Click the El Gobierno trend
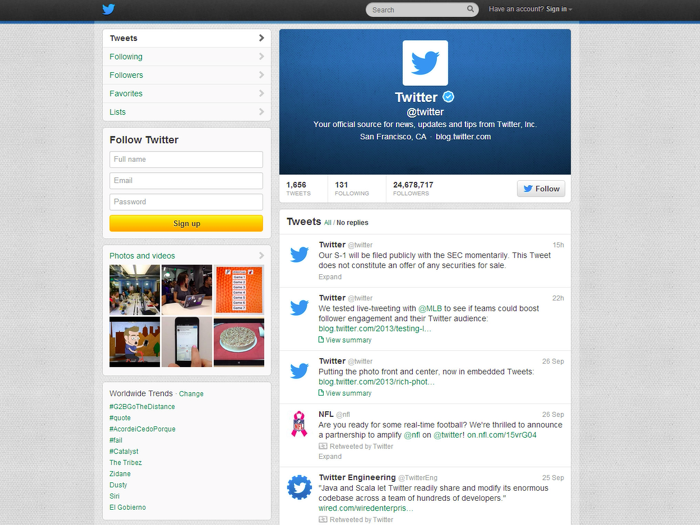This screenshot has width=700, height=525. (128, 507)
